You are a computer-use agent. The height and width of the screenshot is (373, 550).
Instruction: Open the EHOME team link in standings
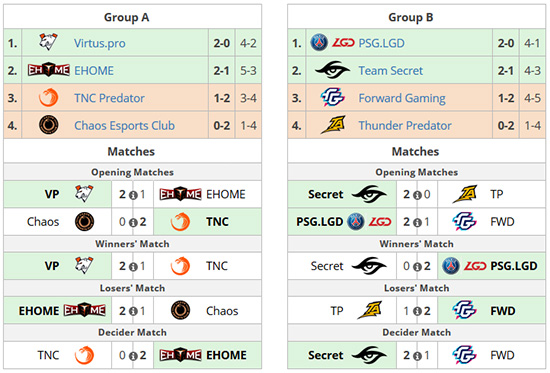[x=94, y=71]
